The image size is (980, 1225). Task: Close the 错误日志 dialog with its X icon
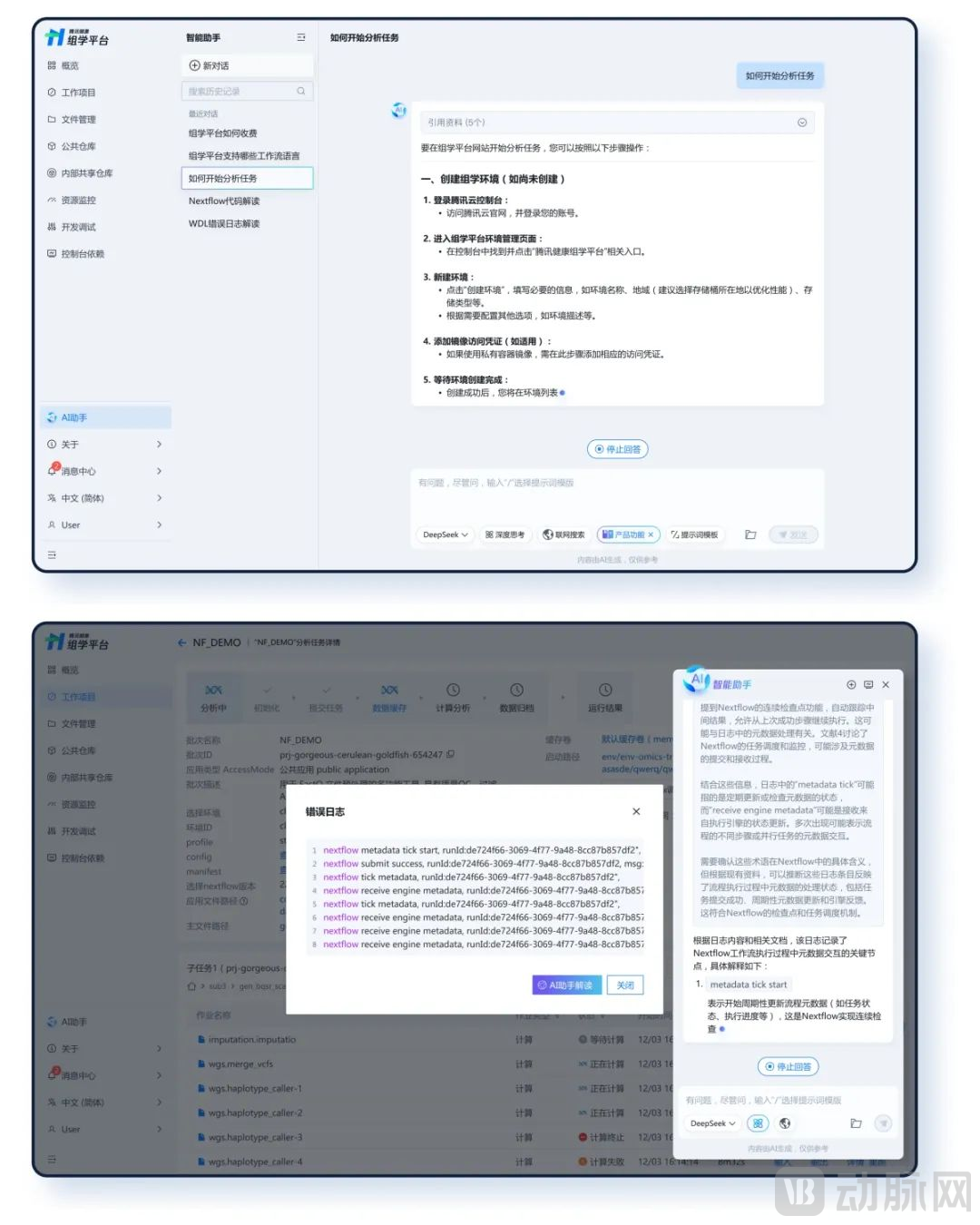click(x=636, y=811)
